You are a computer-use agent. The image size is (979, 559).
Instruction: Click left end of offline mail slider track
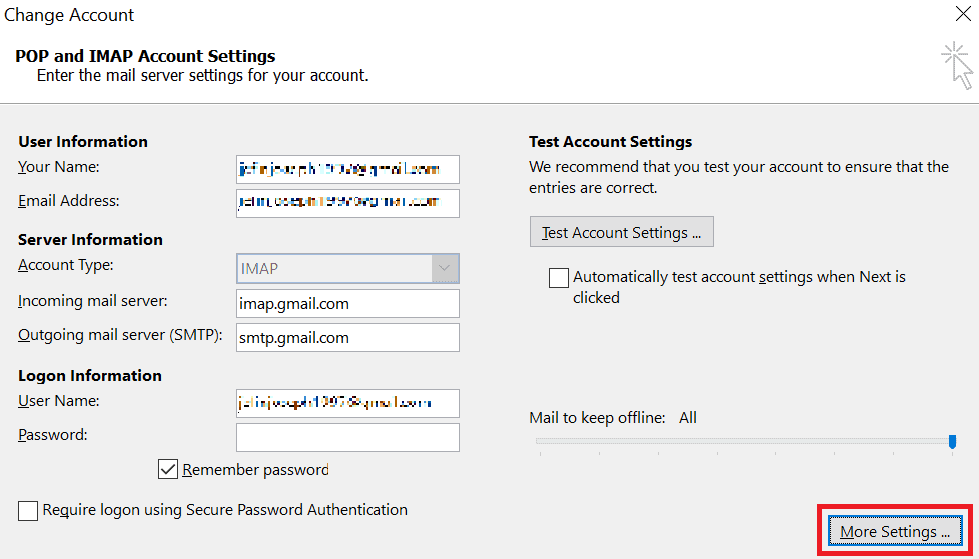click(540, 441)
